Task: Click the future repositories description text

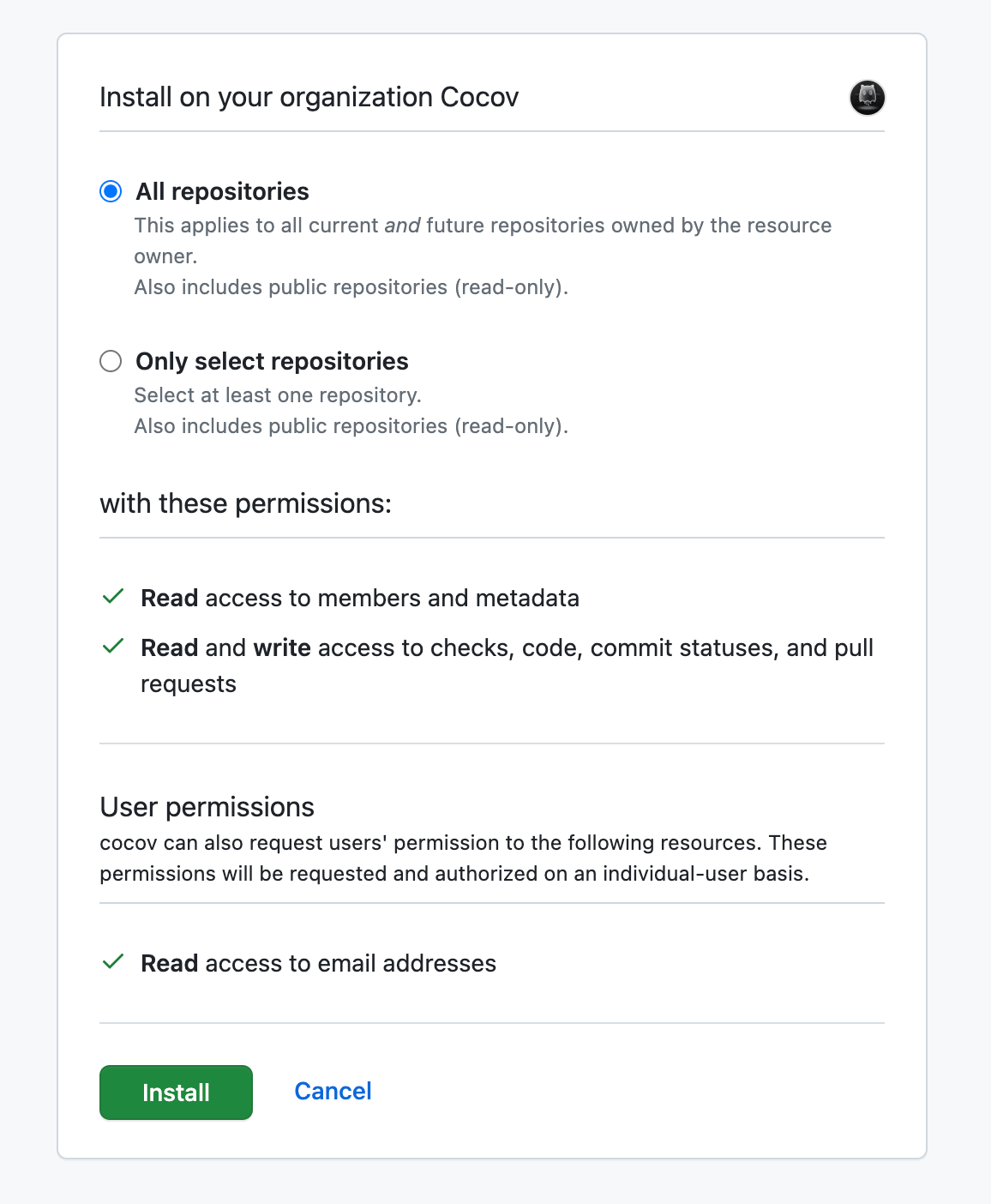Action: 483,241
